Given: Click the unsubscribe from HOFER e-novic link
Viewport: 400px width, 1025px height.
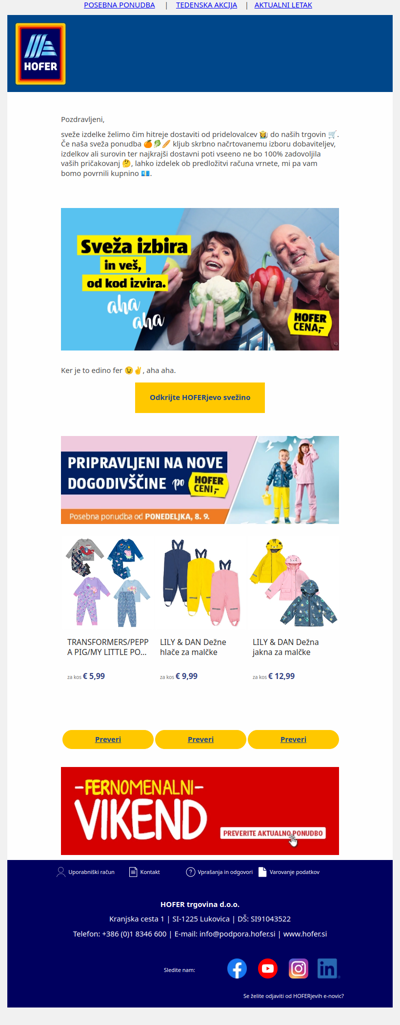Looking at the screenshot, I should [293, 996].
